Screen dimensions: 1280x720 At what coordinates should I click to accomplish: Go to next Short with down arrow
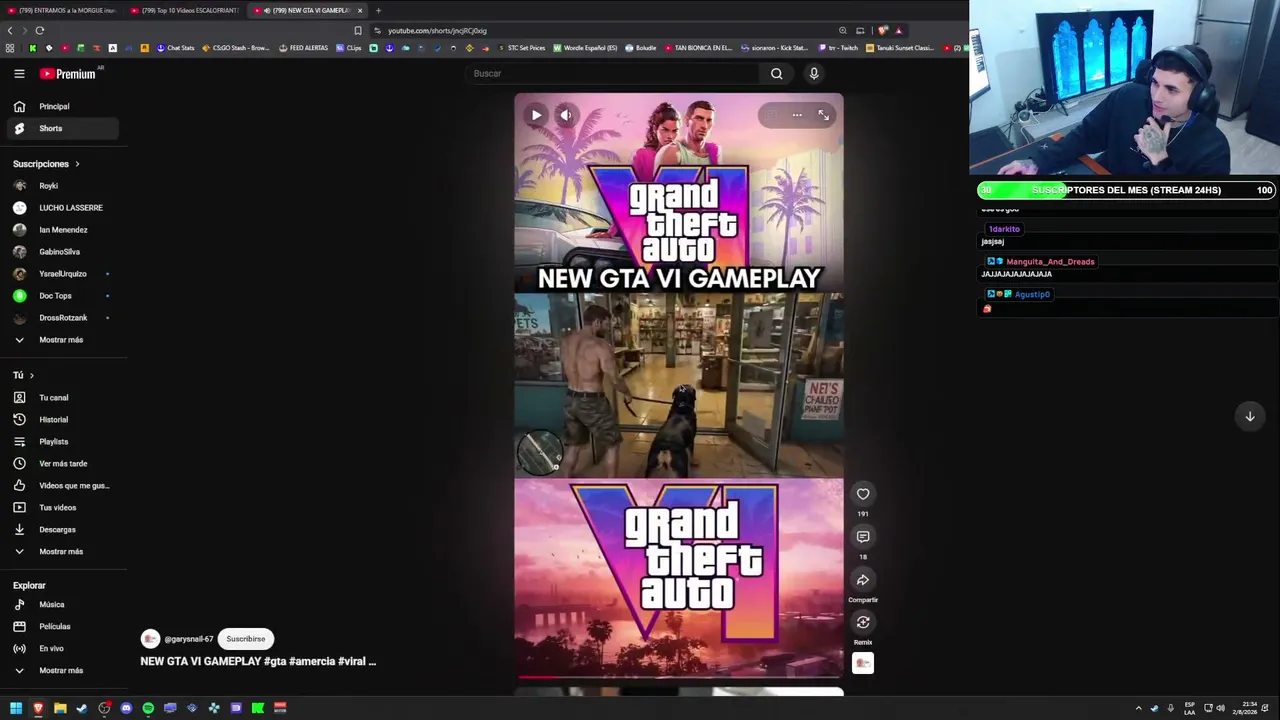tap(1250, 416)
